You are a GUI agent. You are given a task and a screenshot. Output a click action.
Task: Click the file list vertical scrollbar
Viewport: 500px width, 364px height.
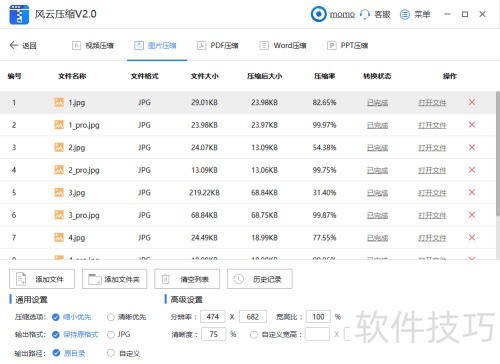(498, 153)
